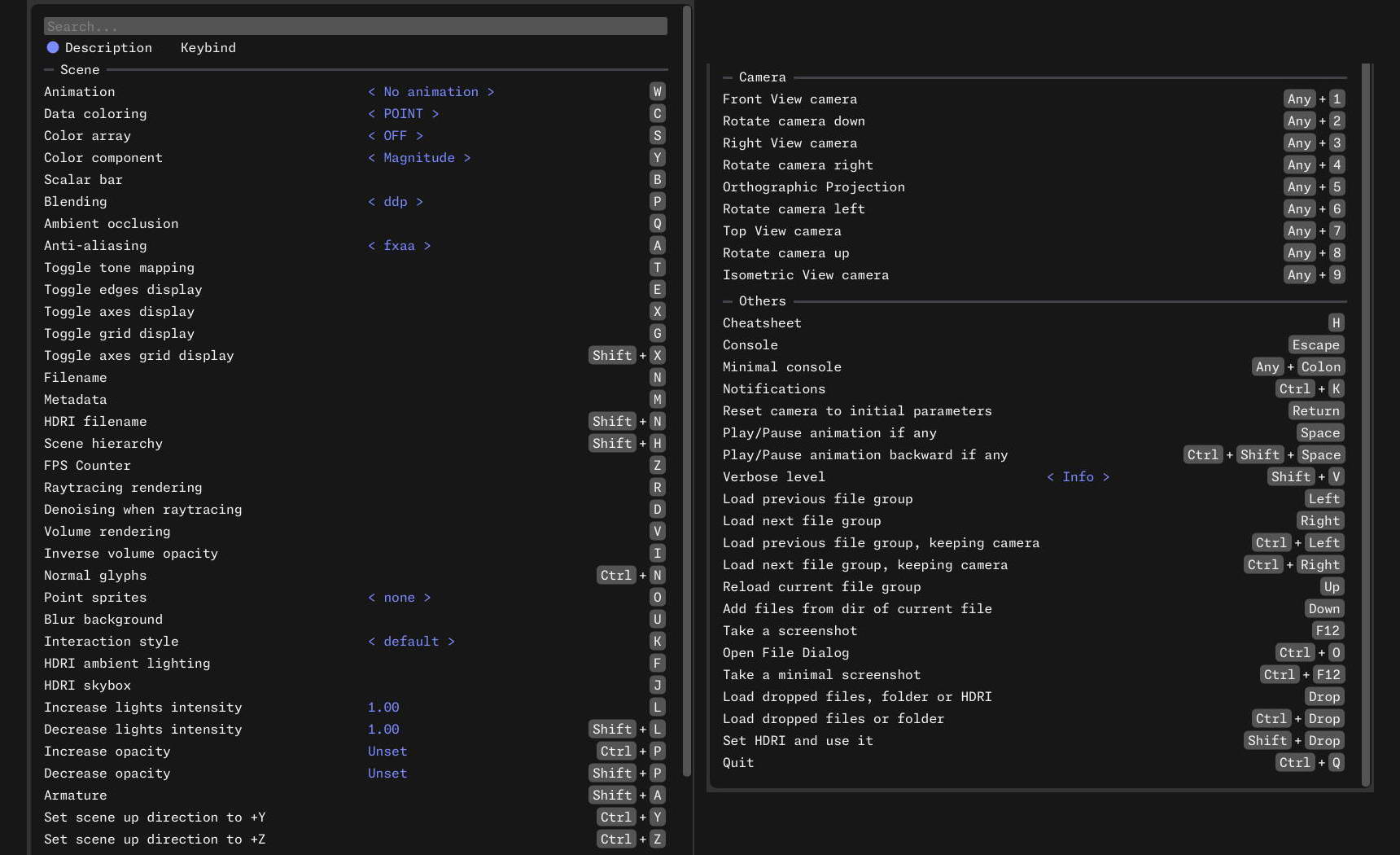
Task: Click right arrow after Magnitude component
Action: click(x=467, y=158)
